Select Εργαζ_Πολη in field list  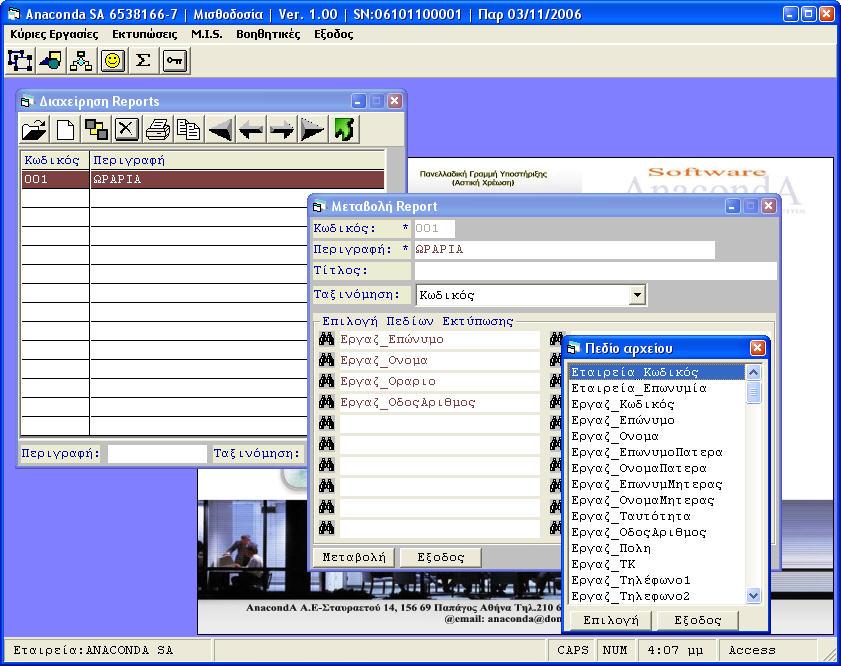656,549
